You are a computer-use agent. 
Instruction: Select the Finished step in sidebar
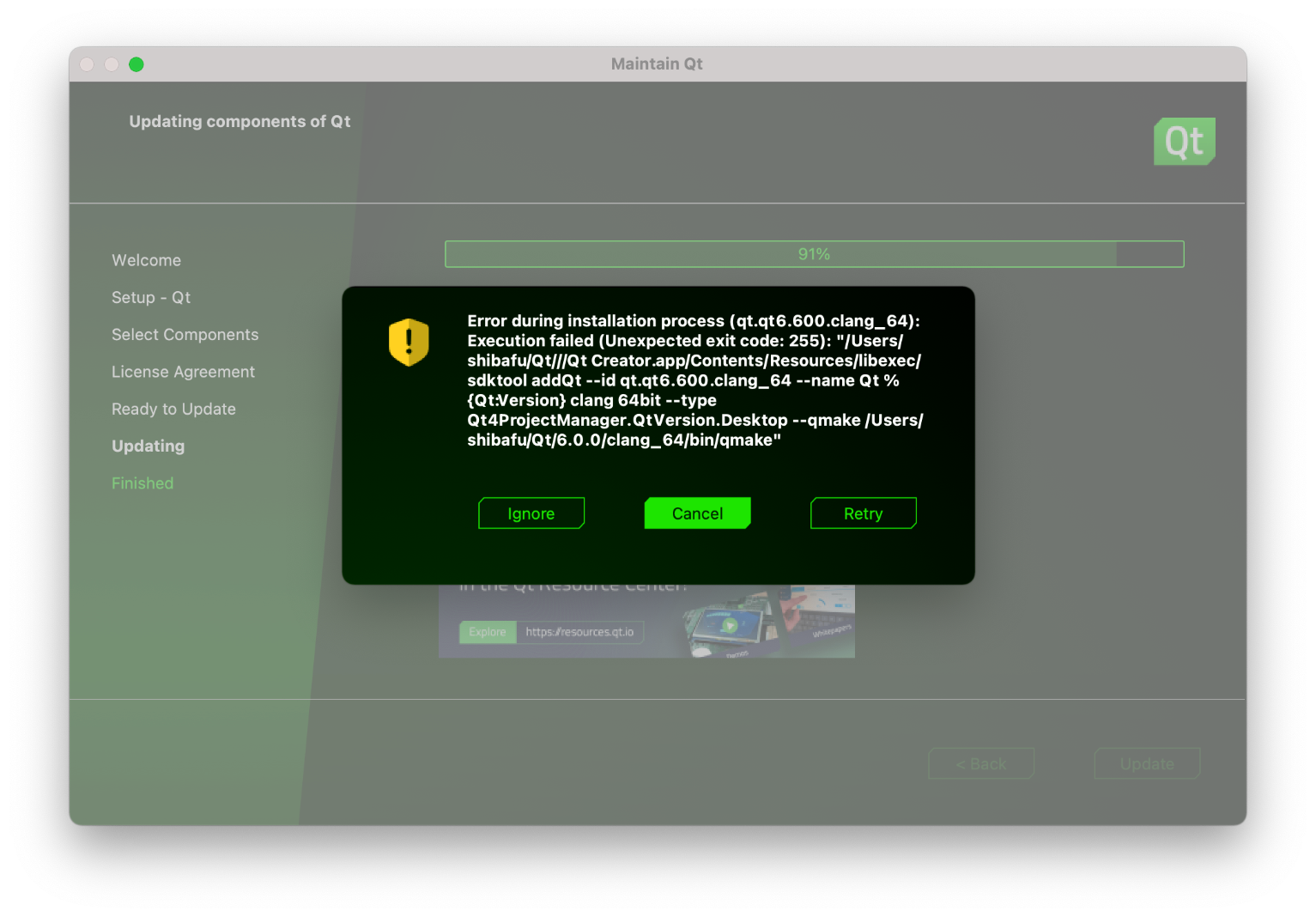(x=143, y=483)
